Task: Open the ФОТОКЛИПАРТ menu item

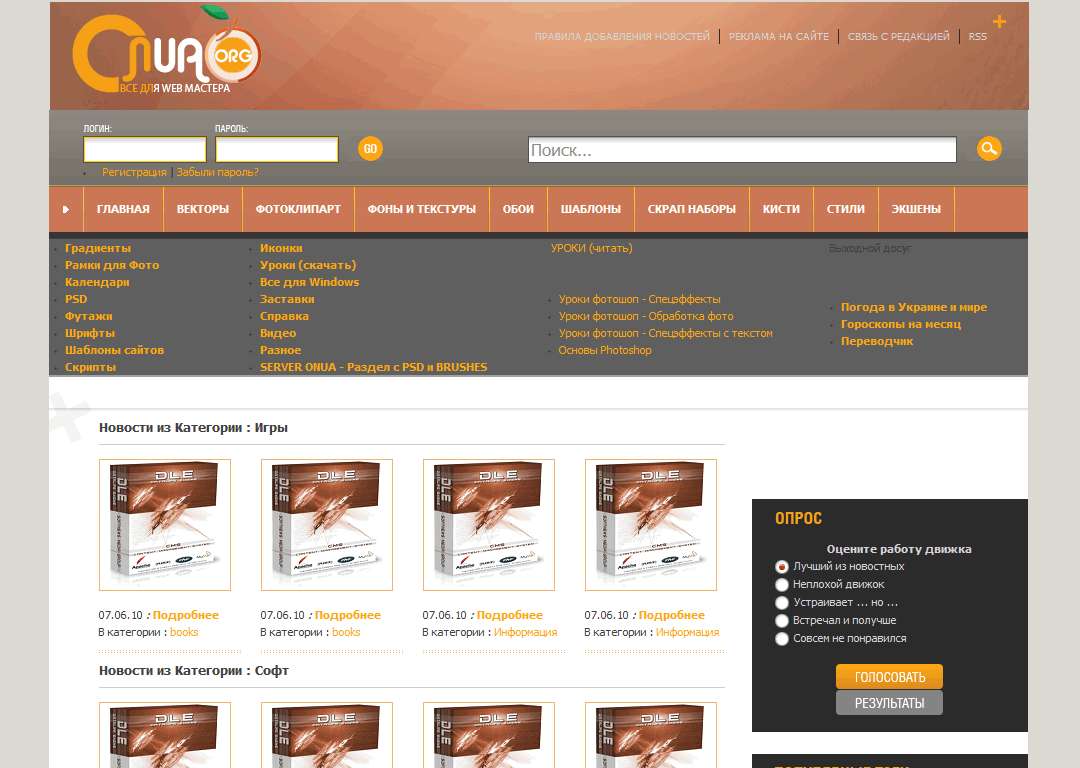Action: (x=298, y=209)
